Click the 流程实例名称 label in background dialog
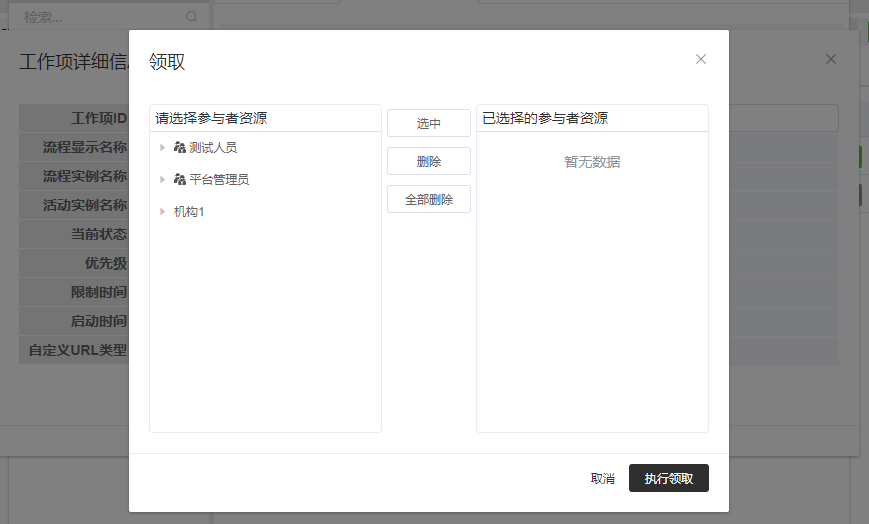The width and height of the screenshot is (869, 524). pos(85,176)
